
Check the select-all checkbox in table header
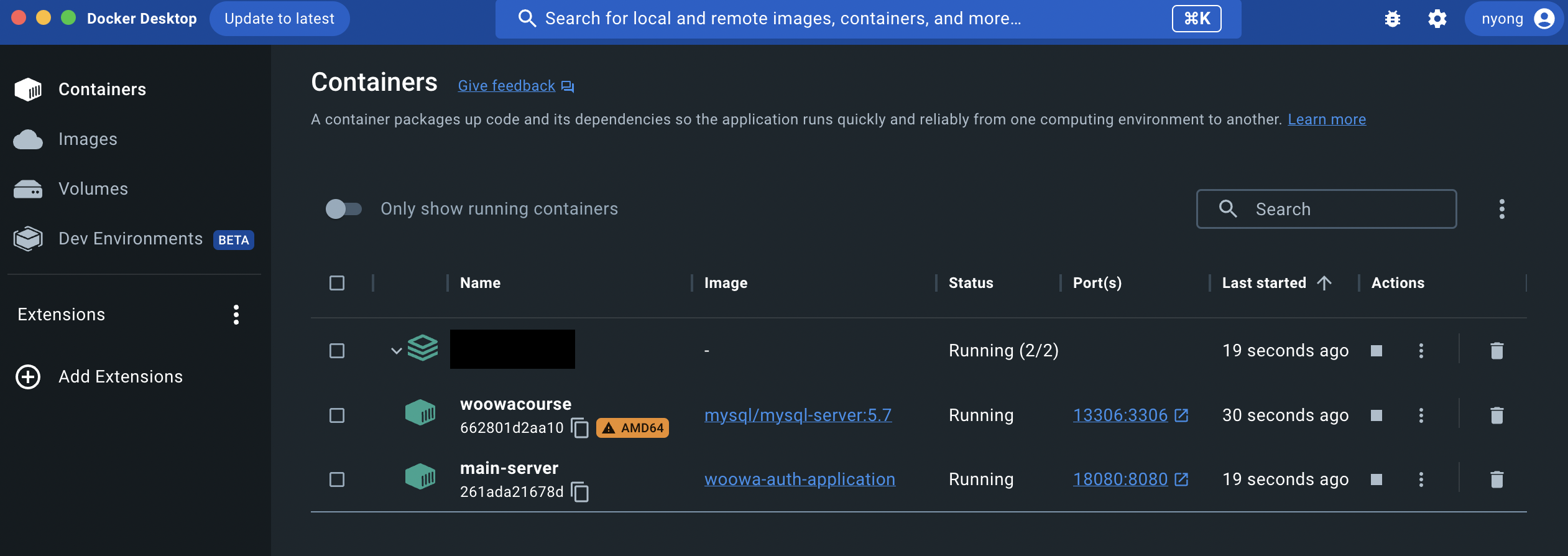point(337,283)
